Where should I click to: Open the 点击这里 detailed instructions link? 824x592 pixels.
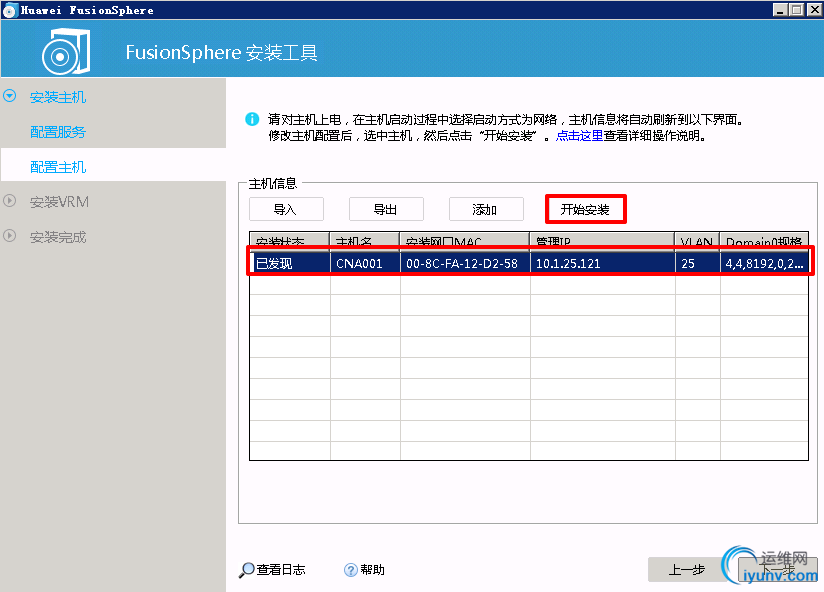click(579, 136)
